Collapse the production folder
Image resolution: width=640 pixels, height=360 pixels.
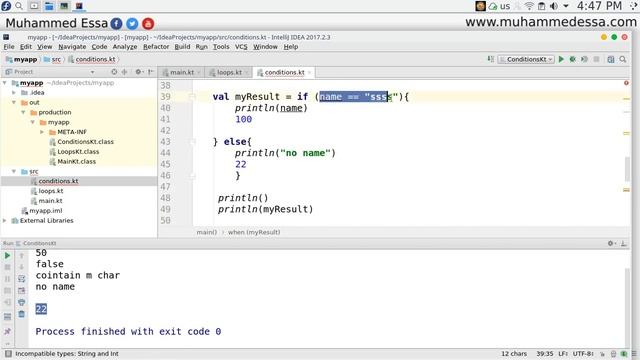tap(23, 112)
